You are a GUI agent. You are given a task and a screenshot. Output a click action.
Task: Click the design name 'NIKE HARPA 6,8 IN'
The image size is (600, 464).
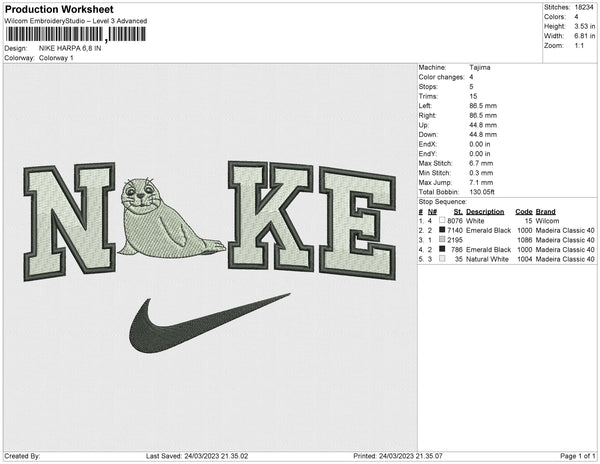70,48
